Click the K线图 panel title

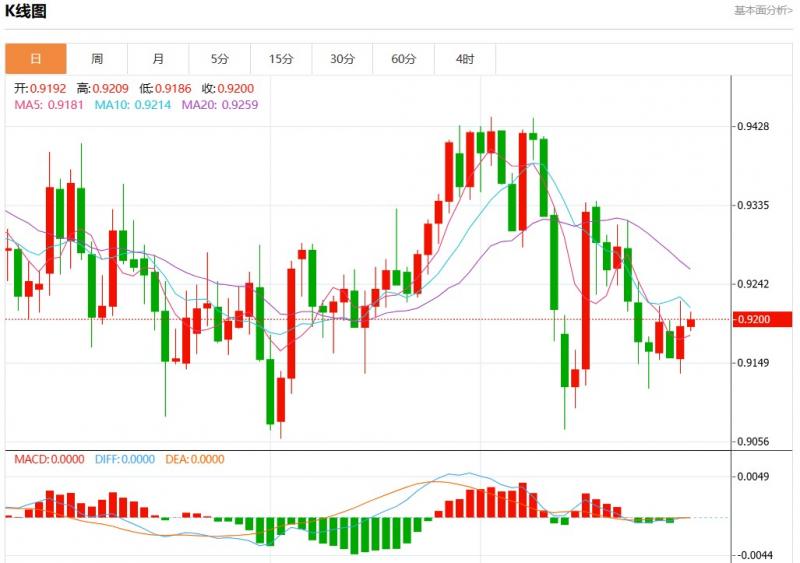click(x=26, y=11)
